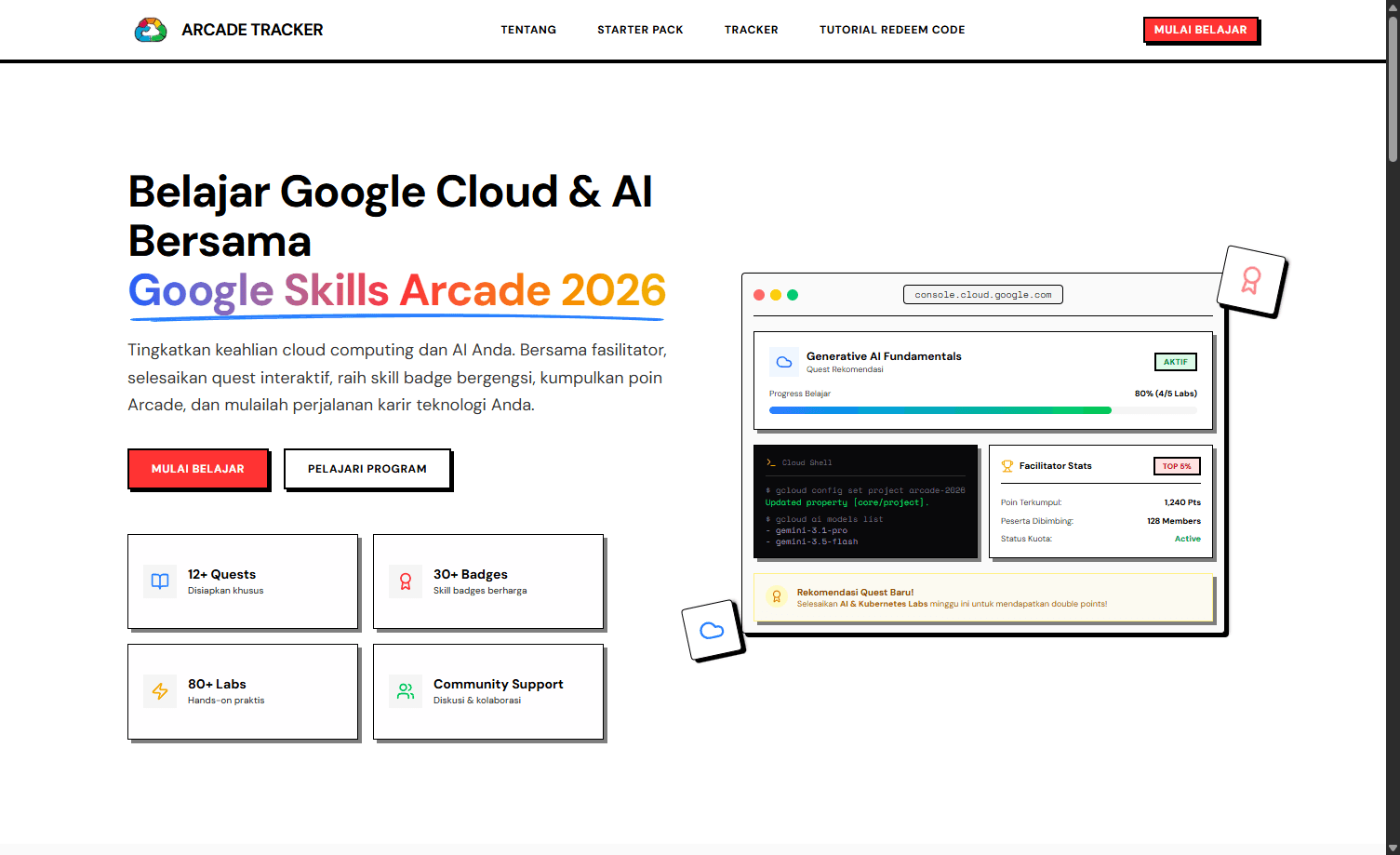Image resolution: width=1400 pixels, height=855 pixels.
Task: Click the Cloud Shell terminal prompt icon
Action: click(771, 462)
